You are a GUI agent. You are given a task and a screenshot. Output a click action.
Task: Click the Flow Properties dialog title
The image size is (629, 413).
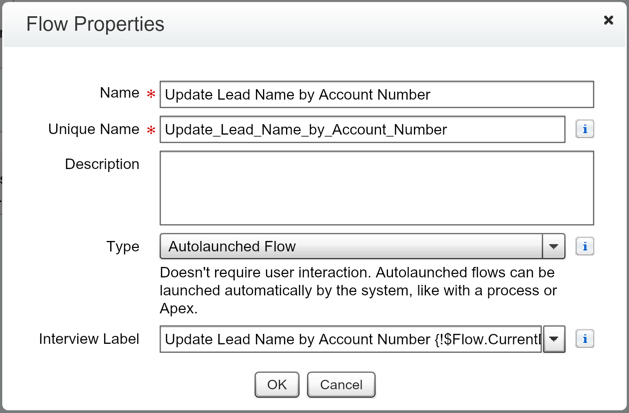[95, 23]
